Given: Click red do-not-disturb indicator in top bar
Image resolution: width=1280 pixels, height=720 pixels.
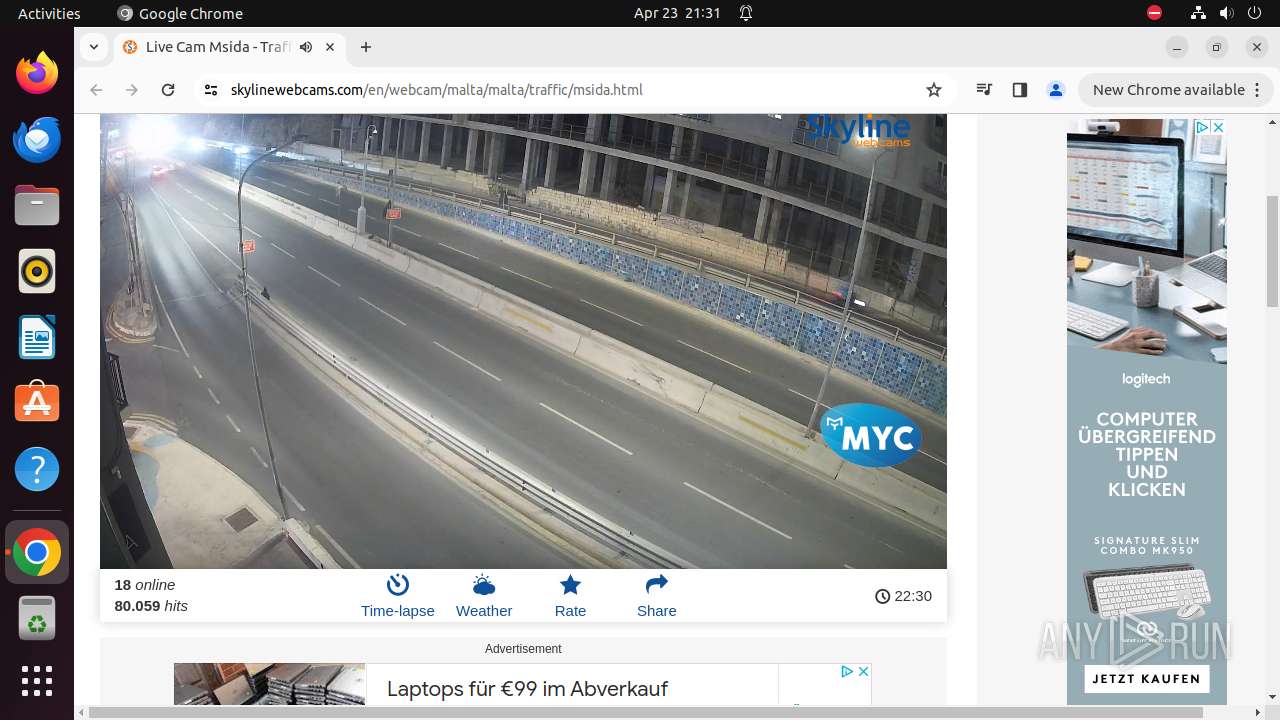Looking at the screenshot, I should [1155, 13].
